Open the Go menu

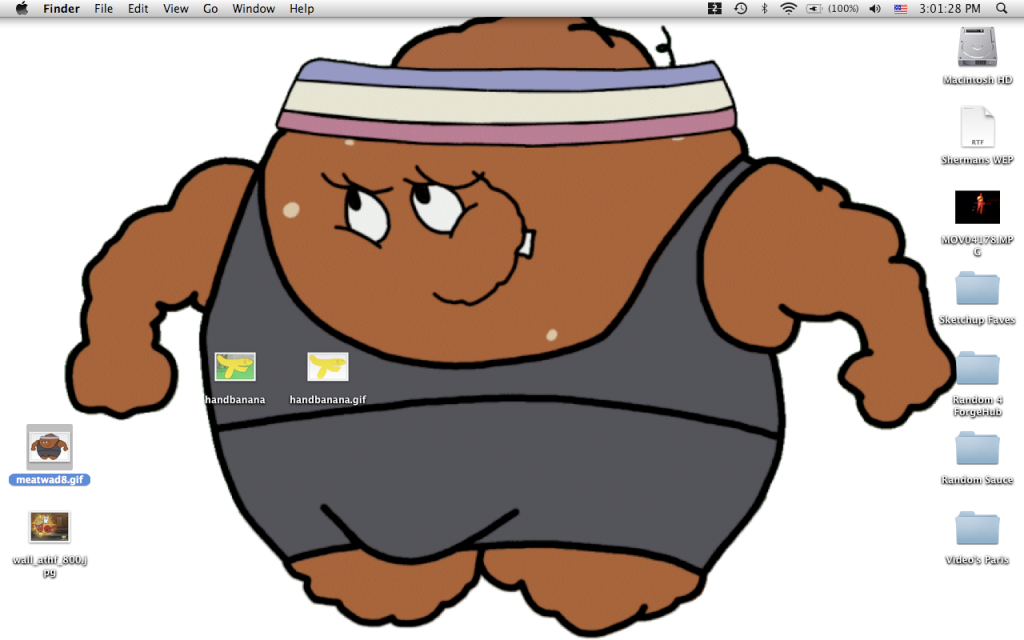coord(210,8)
